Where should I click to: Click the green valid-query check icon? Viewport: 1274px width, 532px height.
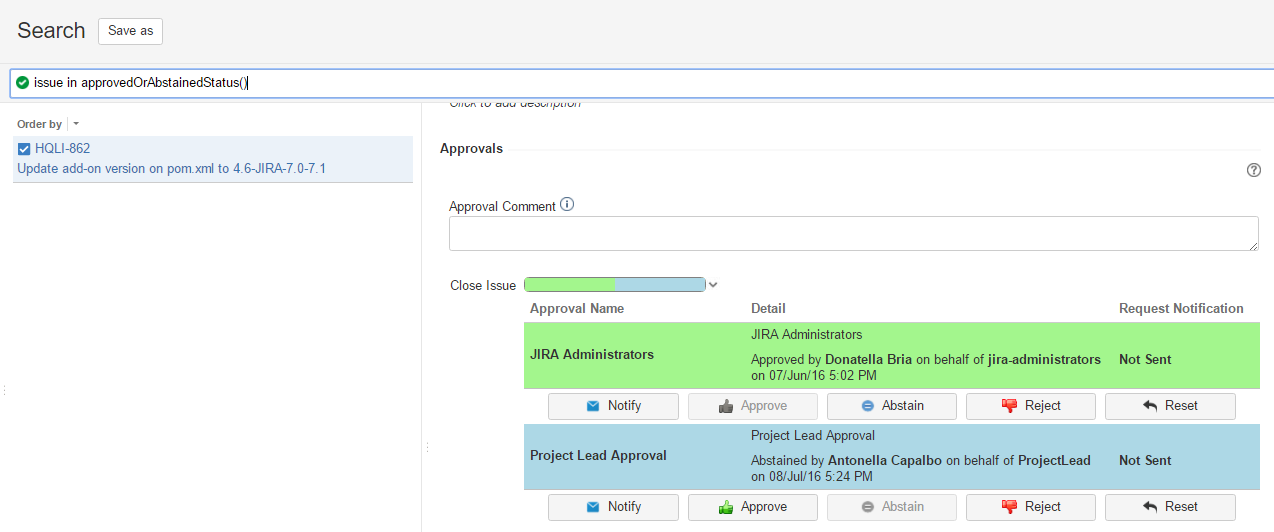pyautogui.click(x=22, y=83)
